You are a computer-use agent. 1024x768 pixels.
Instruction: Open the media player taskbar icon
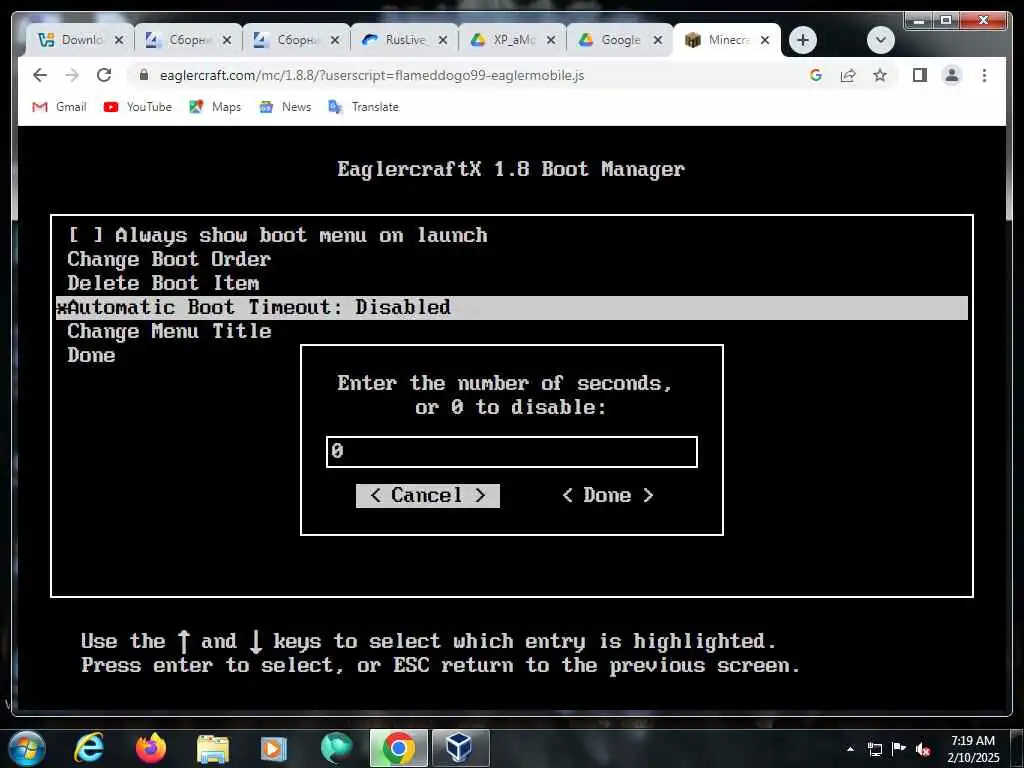click(274, 749)
